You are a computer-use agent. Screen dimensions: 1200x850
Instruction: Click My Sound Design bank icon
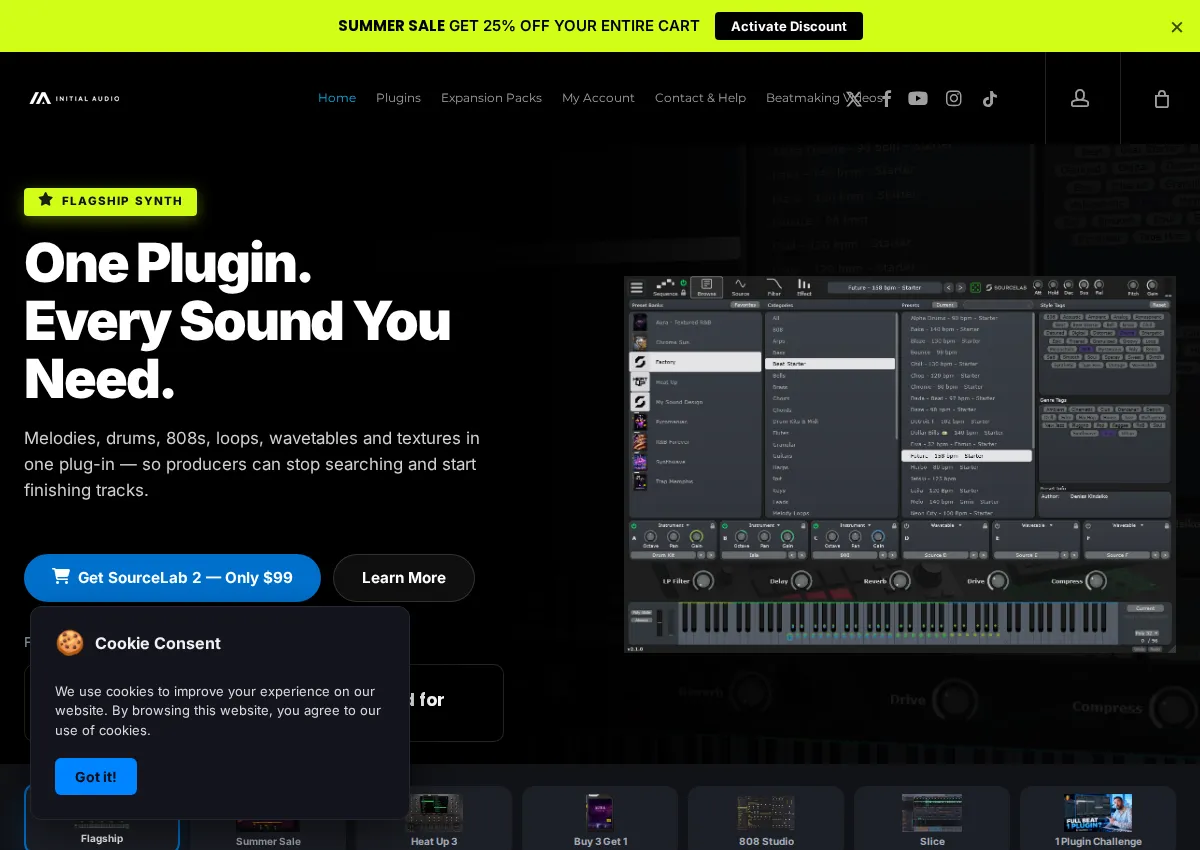point(640,402)
